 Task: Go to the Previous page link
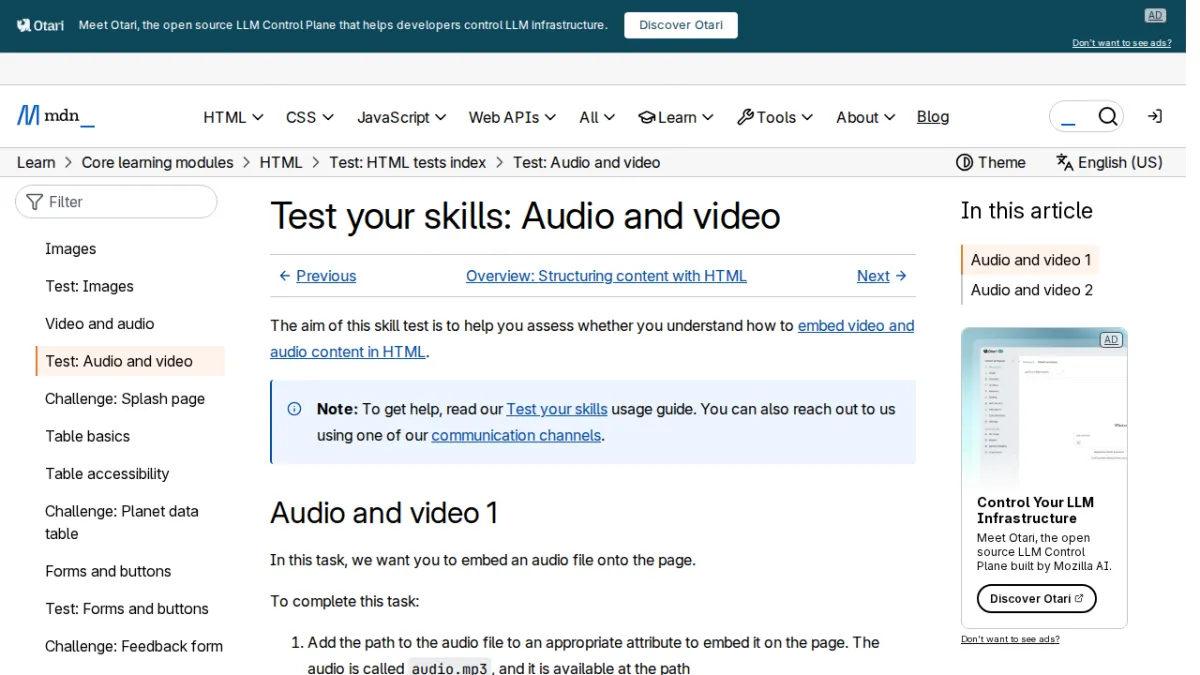(317, 276)
